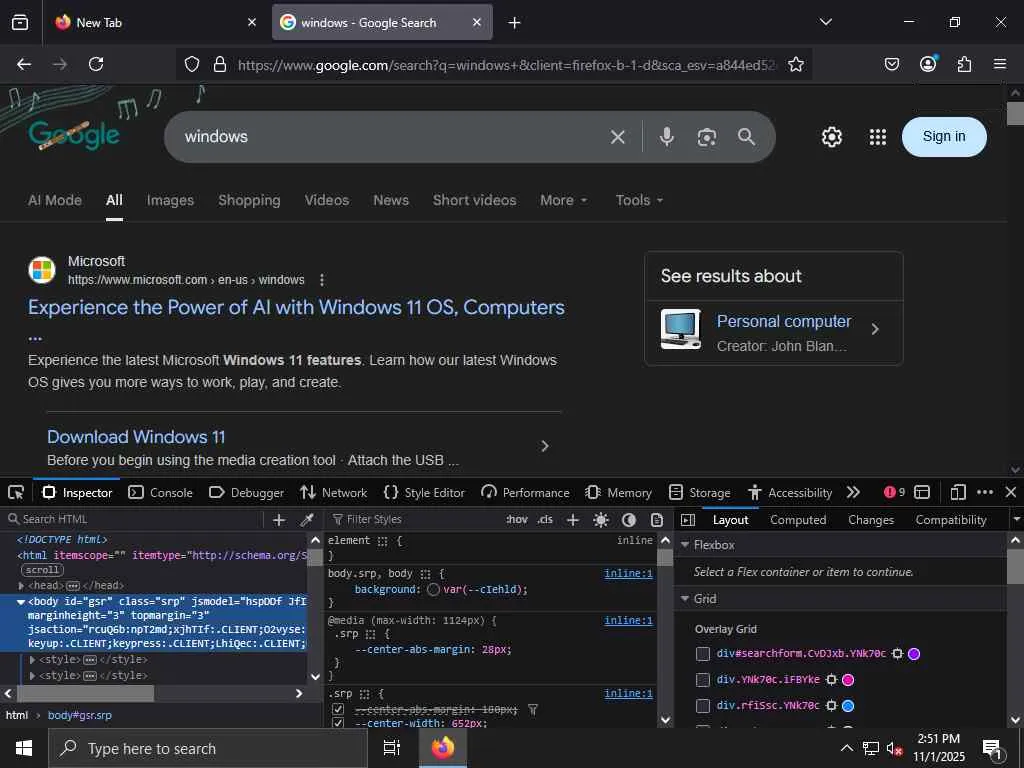Open inline:1 source for body.srp rule
The width and height of the screenshot is (1024, 768).
point(628,573)
